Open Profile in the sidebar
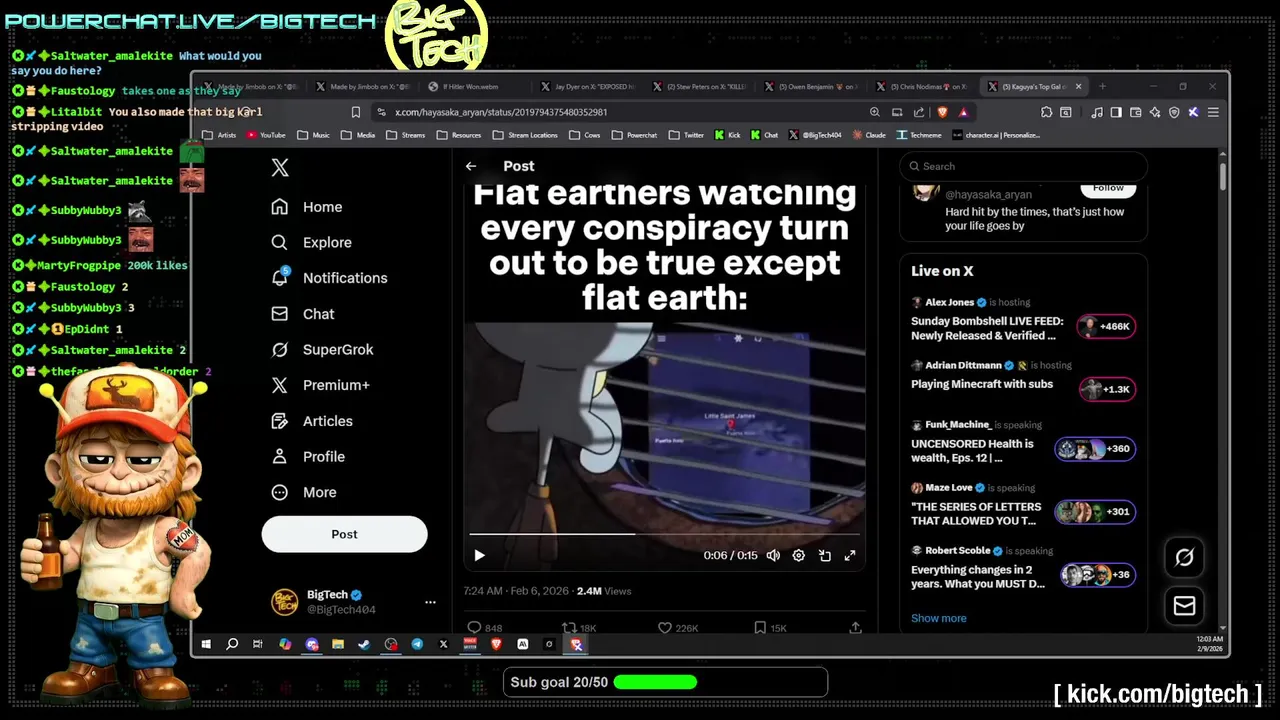The image size is (1280, 720). tap(308, 457)
